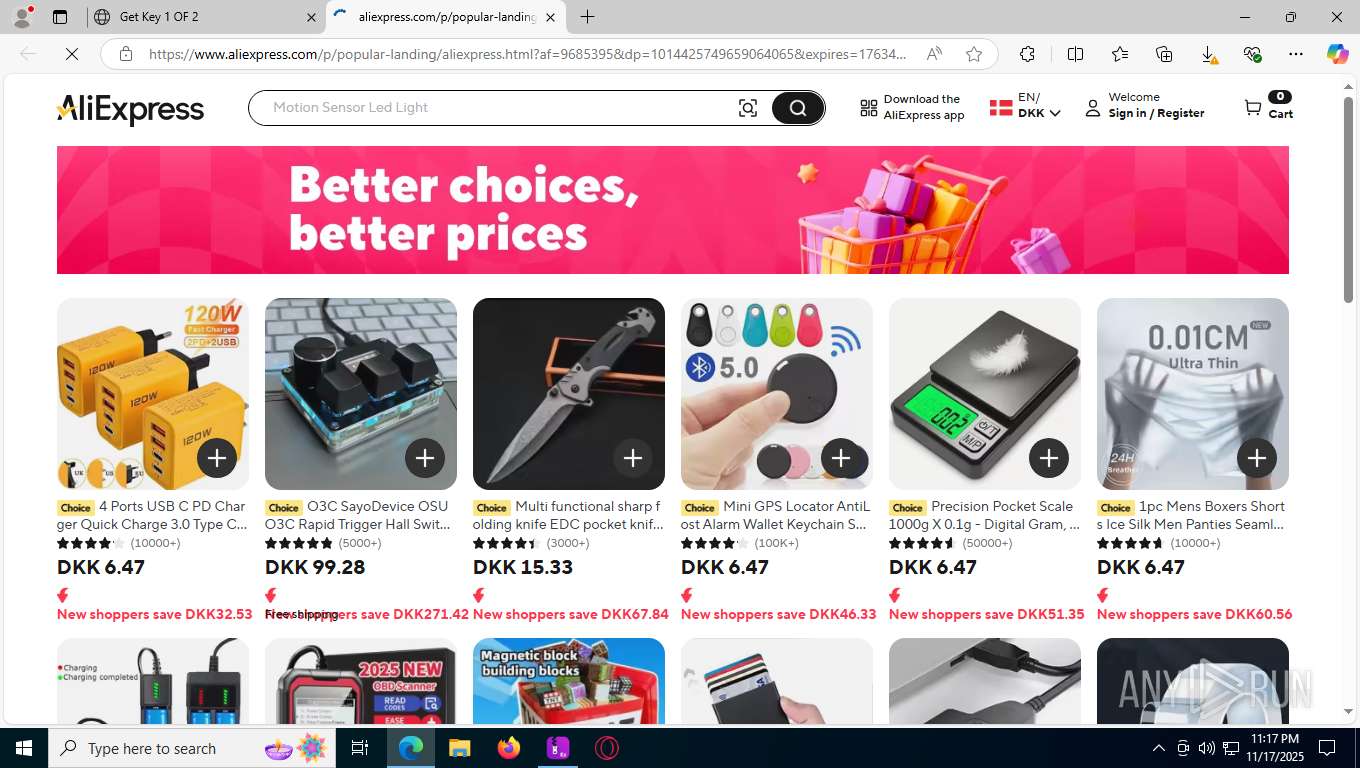The height and width of the screenshot is (768, 1360).
Task: Click the Sign in / Register link
Action: [x=1156, y=113]
